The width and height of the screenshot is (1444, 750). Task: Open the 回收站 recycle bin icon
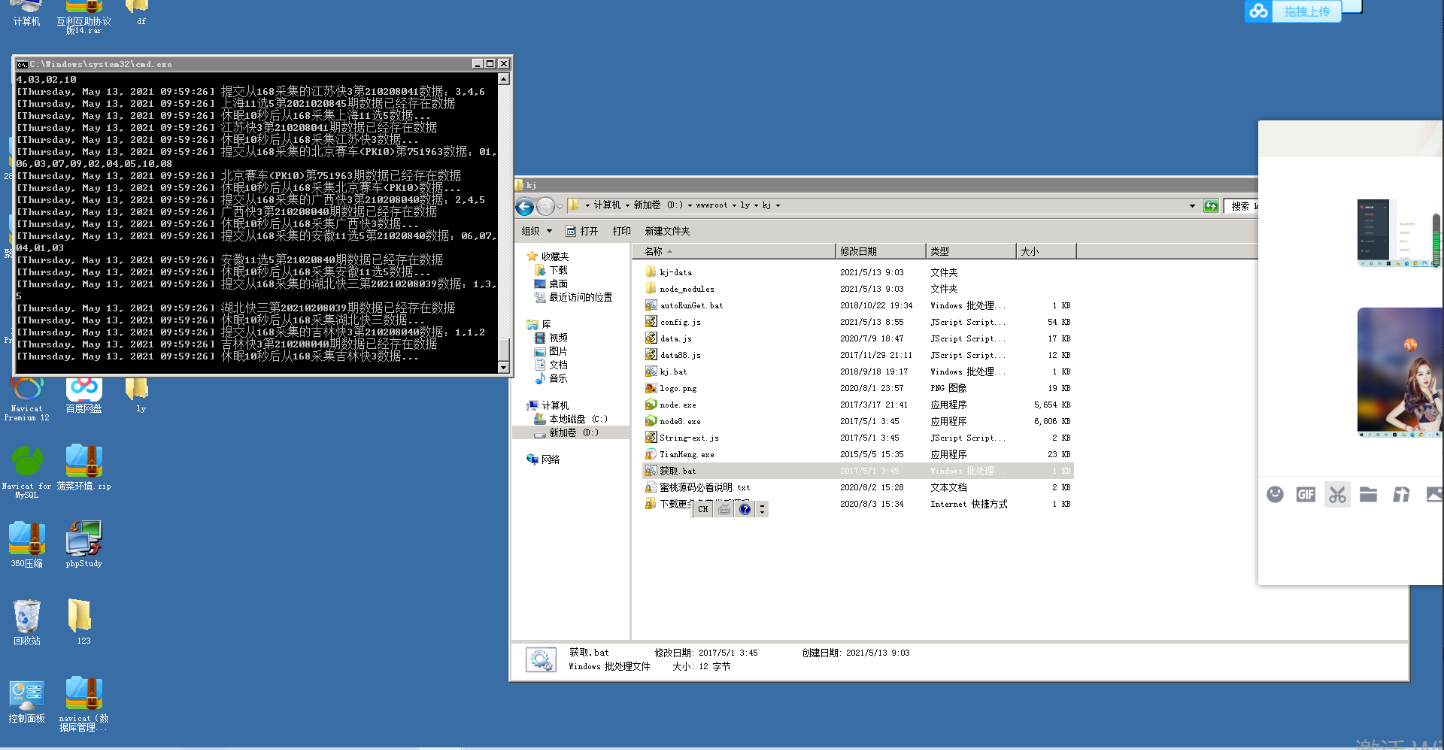27,622
